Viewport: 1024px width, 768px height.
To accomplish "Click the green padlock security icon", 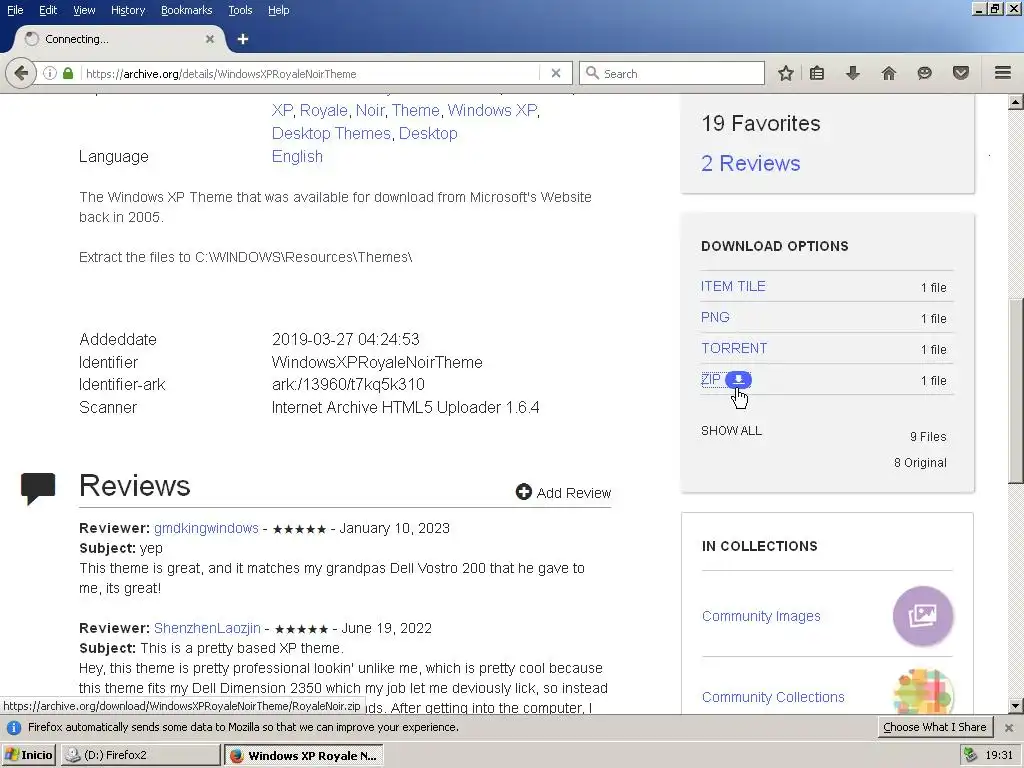I will pyautogui.click(x=68, y=73).
